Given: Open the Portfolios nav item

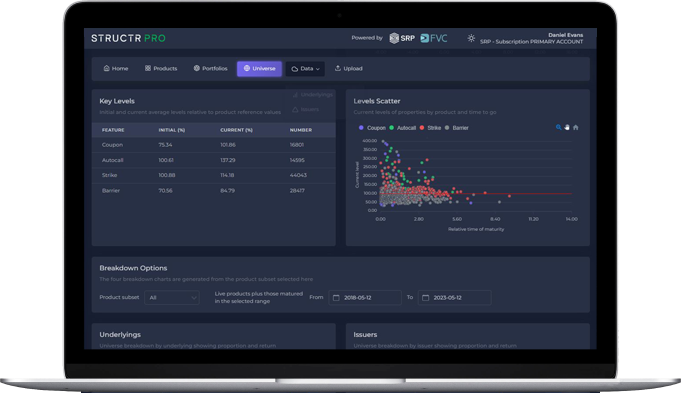Looking at the screenshot, I should pos(210,69).
